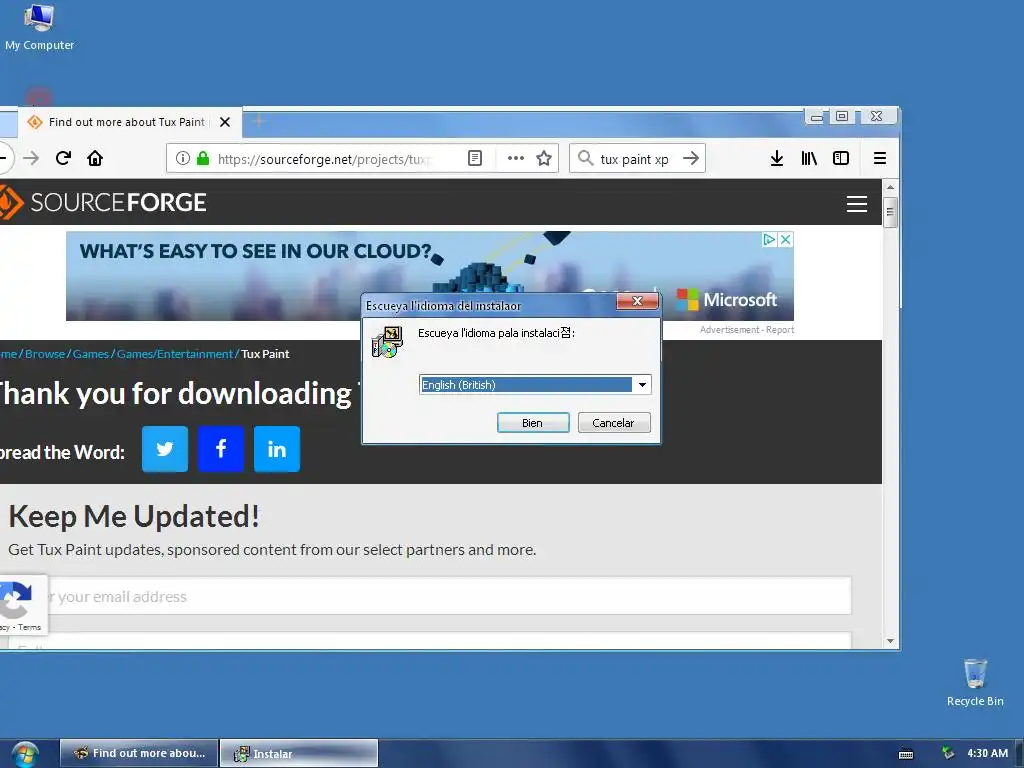Click the vertical scrollbar thumb
The image size is (1024, 768).
890,212
